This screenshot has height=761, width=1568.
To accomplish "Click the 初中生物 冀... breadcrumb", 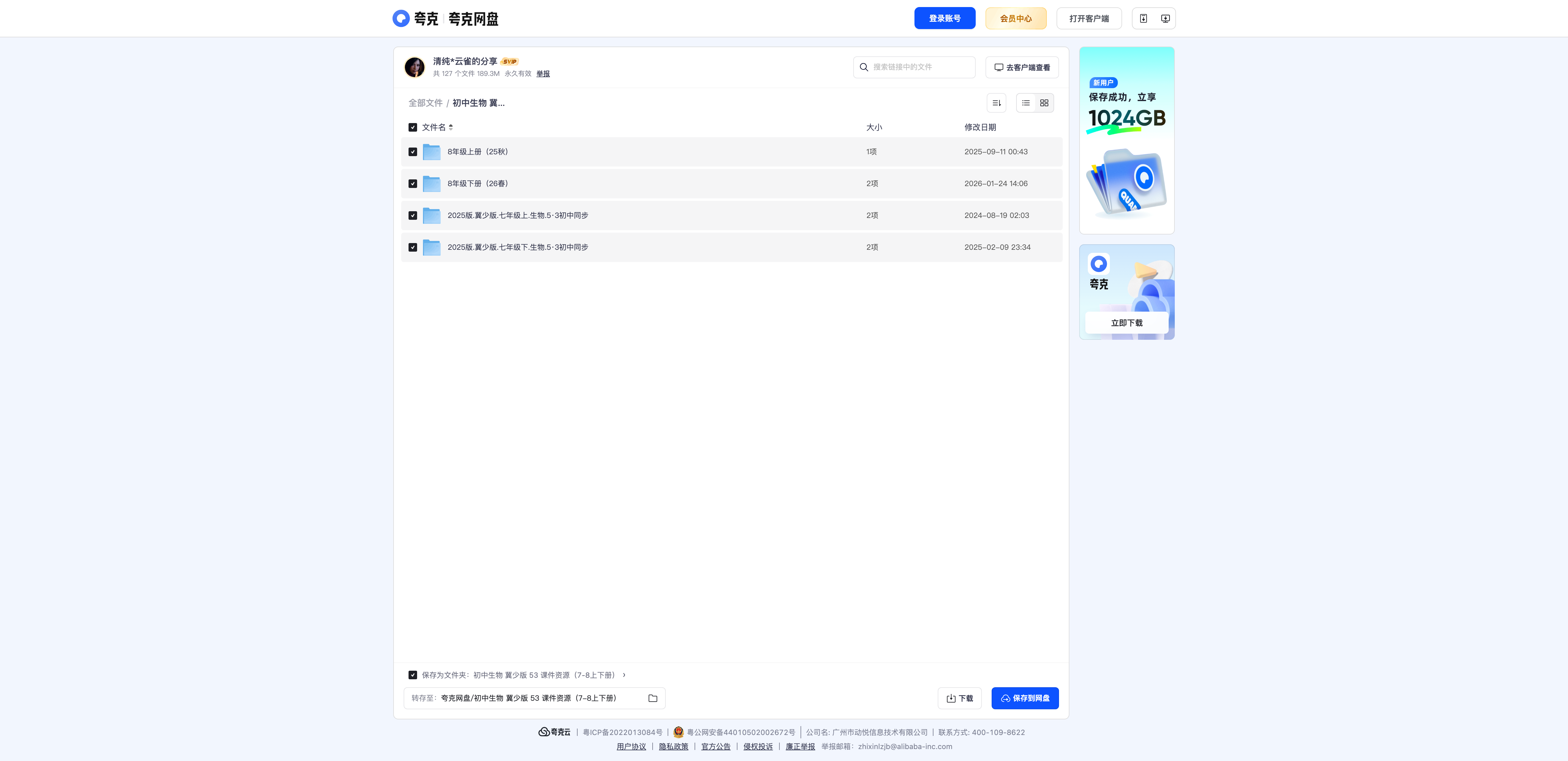I will click(x=478, y=103).
